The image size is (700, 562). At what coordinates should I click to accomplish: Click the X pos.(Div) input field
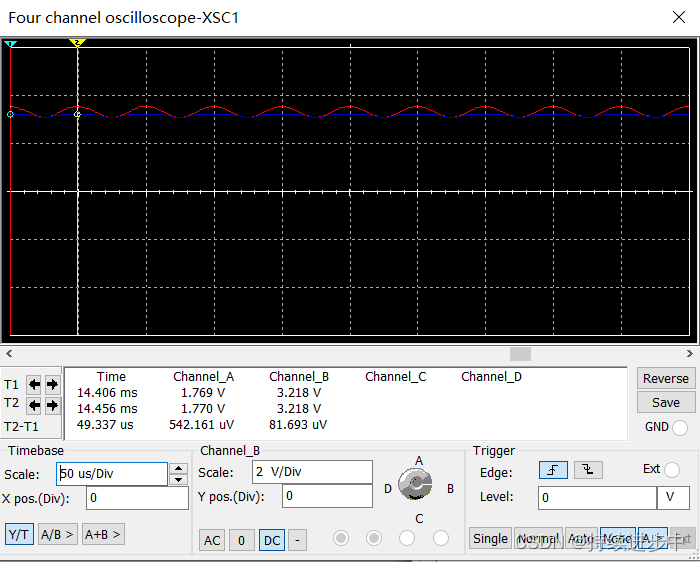[x=138, y=498]
